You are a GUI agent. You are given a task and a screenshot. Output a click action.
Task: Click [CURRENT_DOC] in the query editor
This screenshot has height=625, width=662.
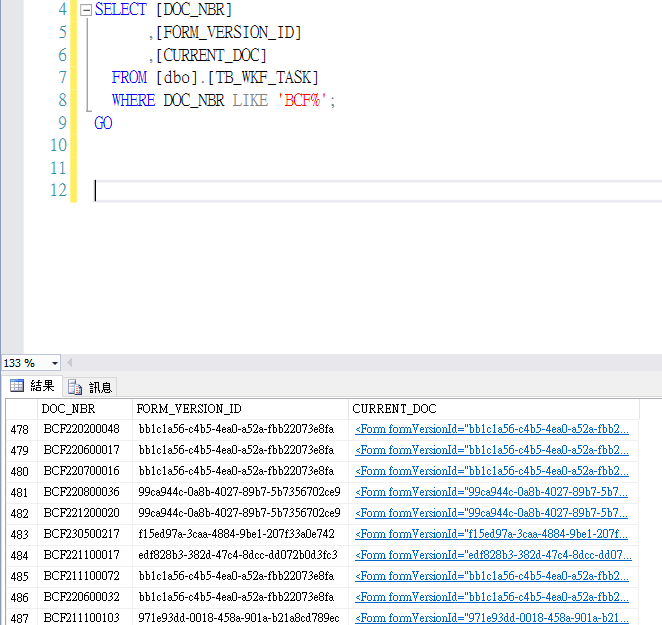coord(211,55)
